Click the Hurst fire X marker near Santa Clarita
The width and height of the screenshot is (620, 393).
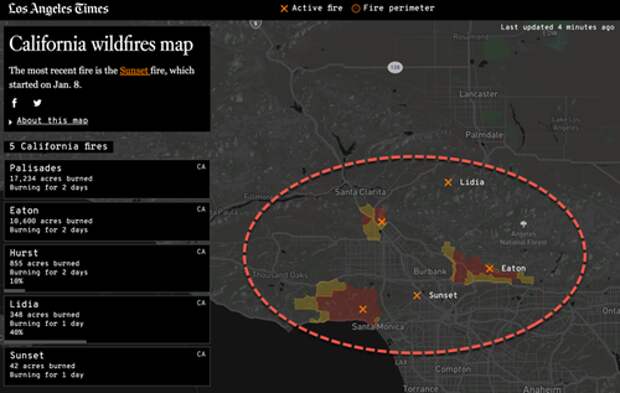coord(381,222)
